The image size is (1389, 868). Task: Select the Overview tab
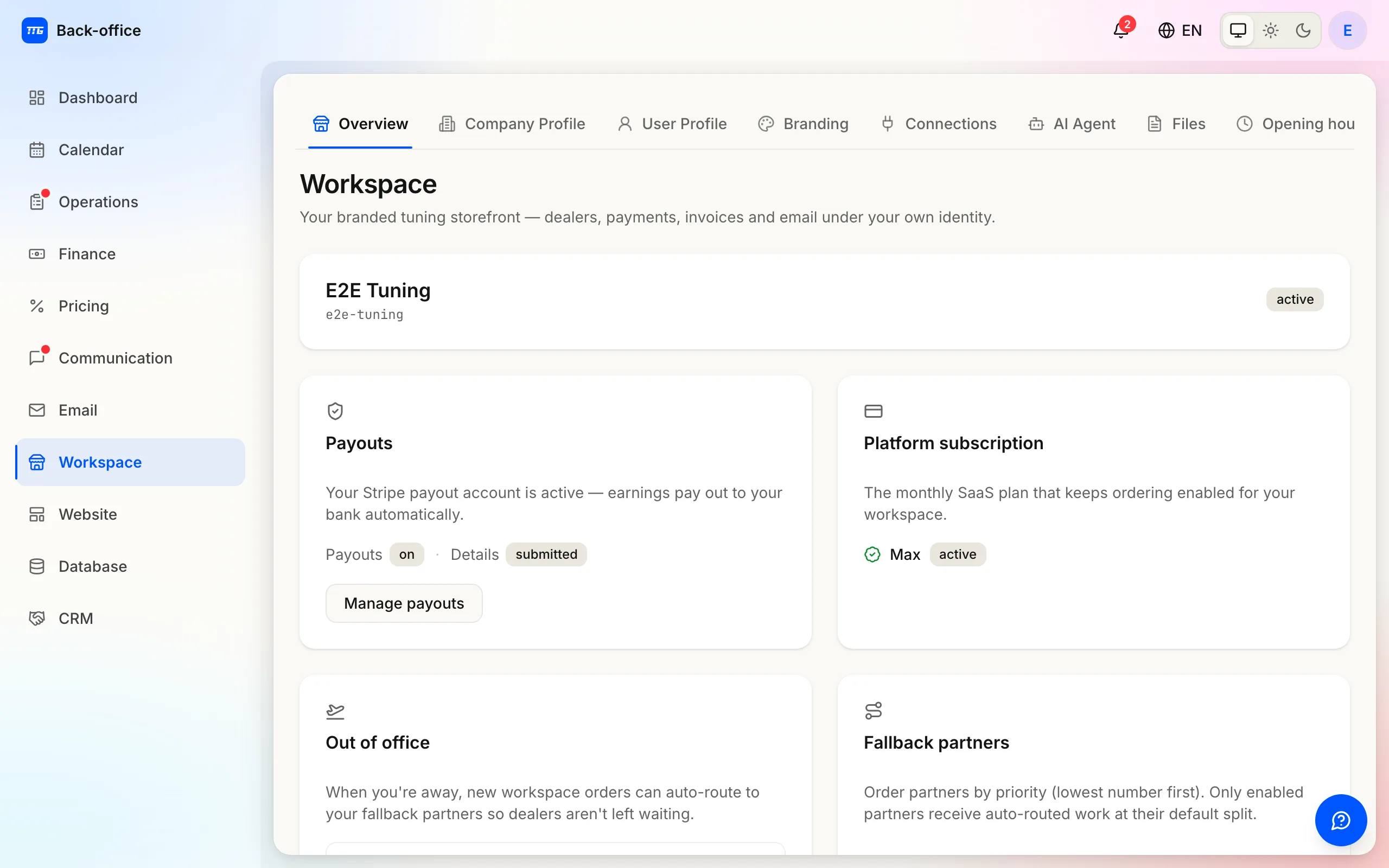(x=360, y=124)
